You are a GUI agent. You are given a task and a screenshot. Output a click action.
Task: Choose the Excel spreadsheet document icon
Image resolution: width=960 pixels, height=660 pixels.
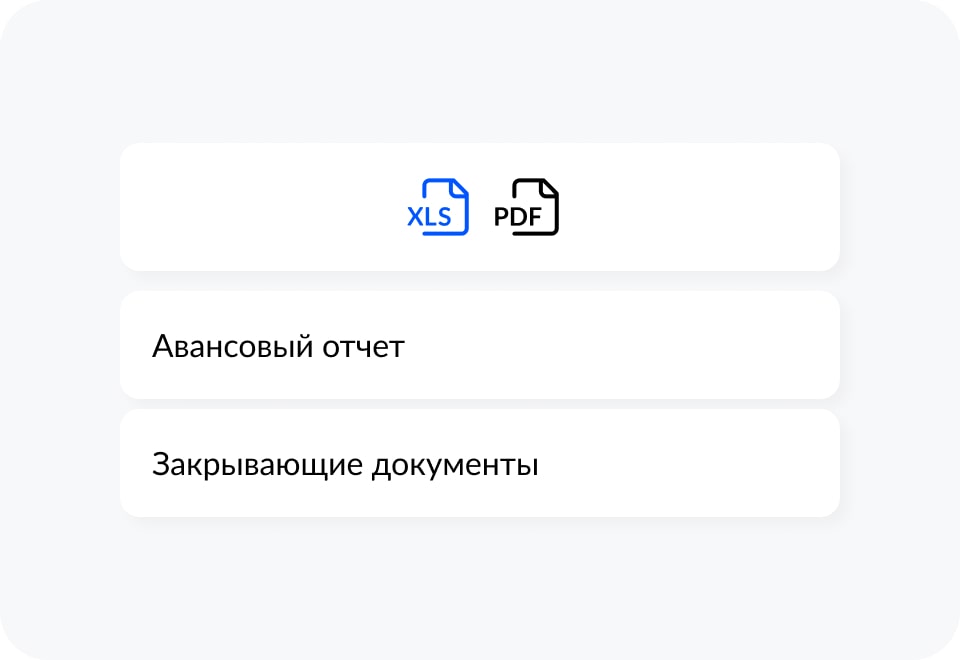tap(439, 207)
